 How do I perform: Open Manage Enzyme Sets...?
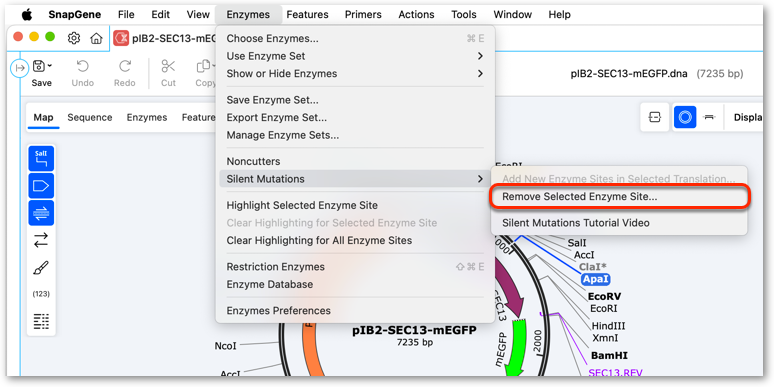point(355,135)
